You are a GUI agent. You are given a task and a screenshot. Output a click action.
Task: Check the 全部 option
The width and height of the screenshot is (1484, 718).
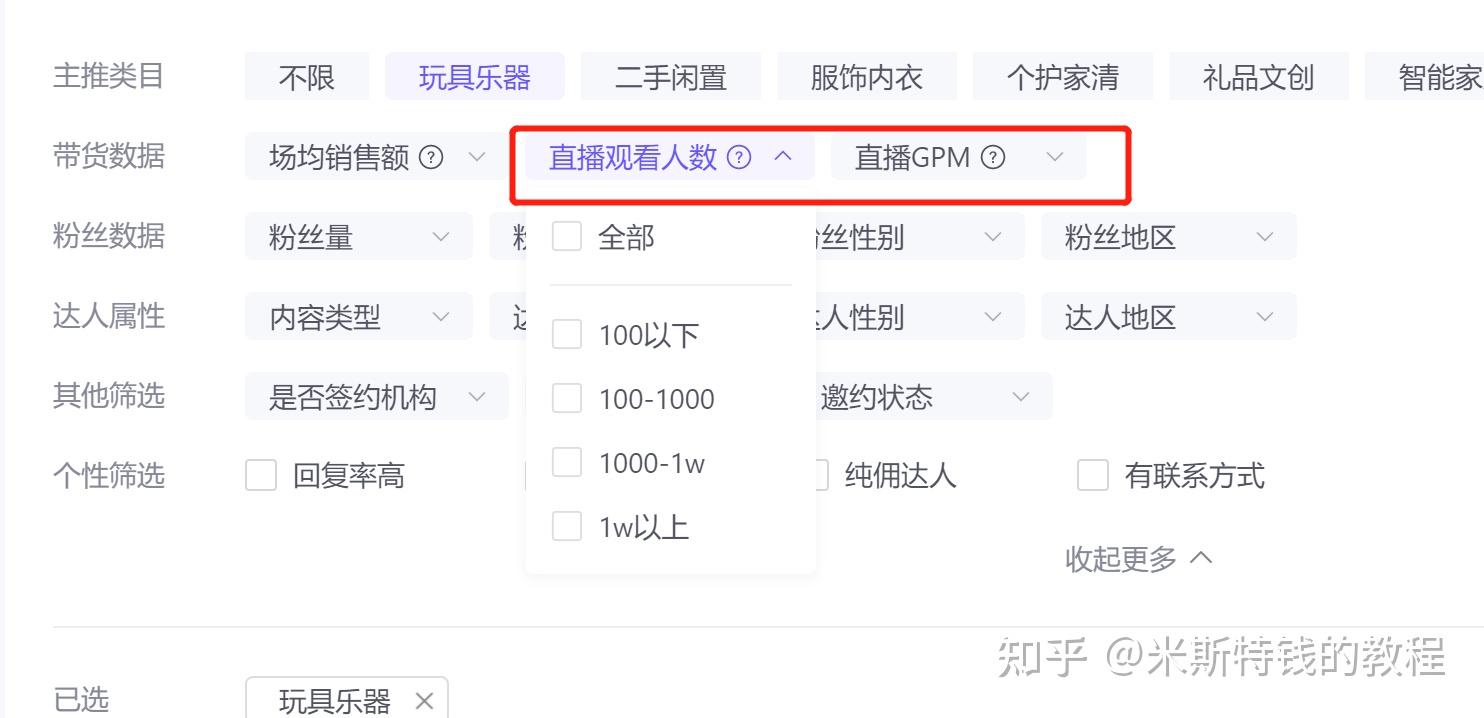[567, 237]
